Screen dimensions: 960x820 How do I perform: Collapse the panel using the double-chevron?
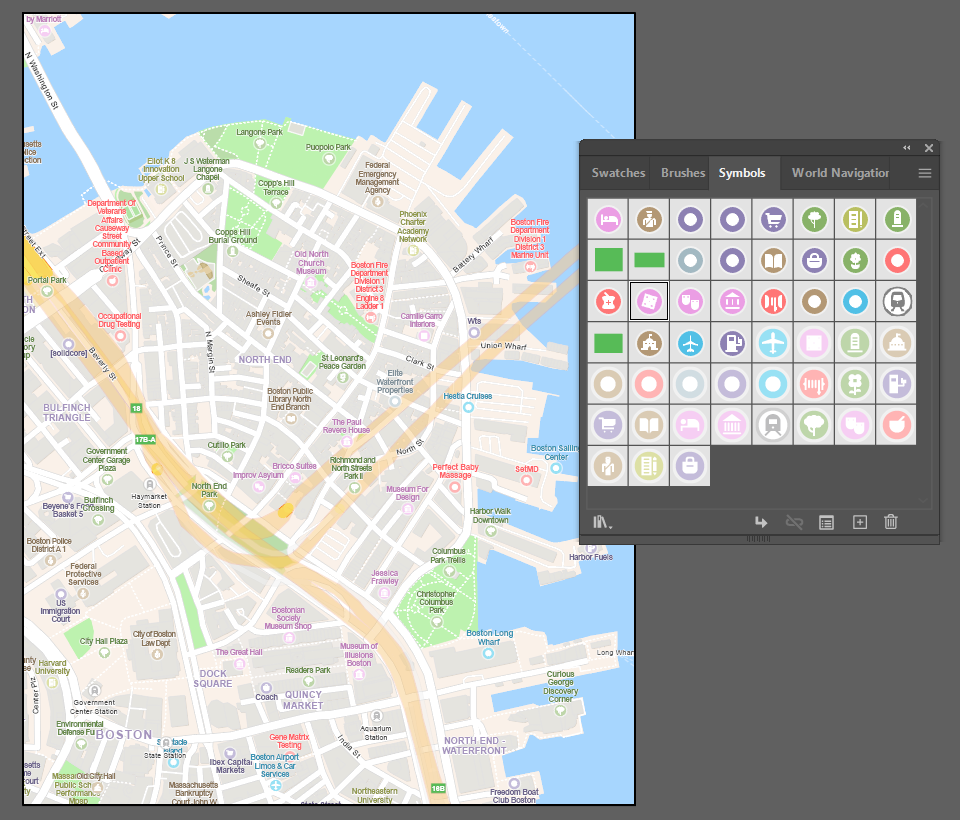(906, 147)
